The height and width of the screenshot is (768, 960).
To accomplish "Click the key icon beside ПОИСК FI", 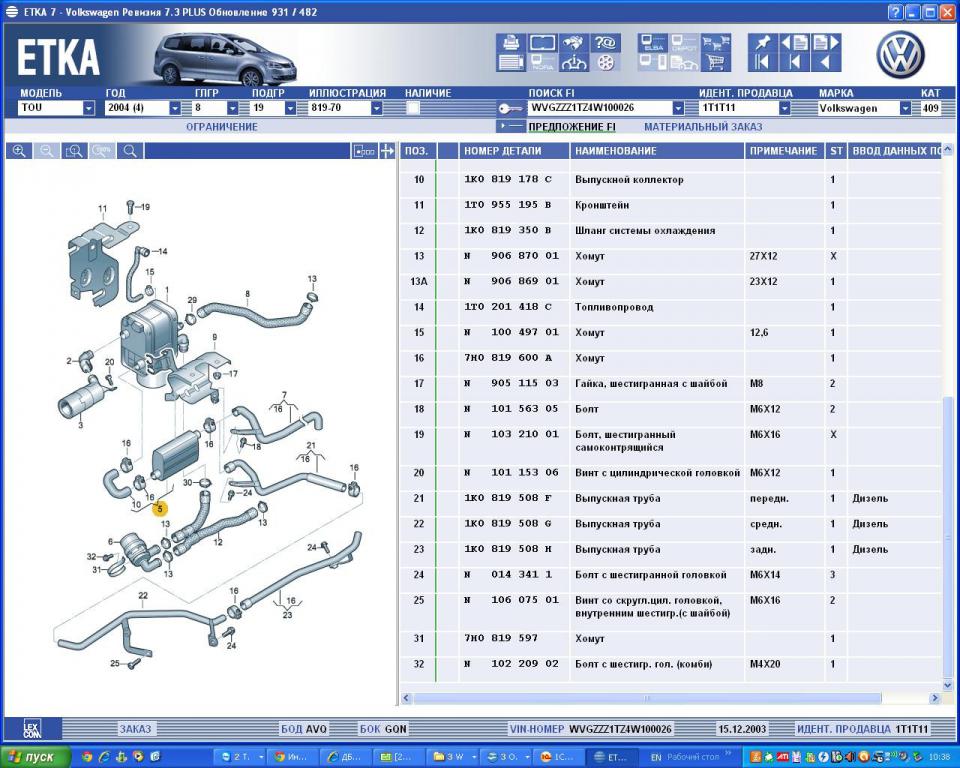I will coord(510,108).
